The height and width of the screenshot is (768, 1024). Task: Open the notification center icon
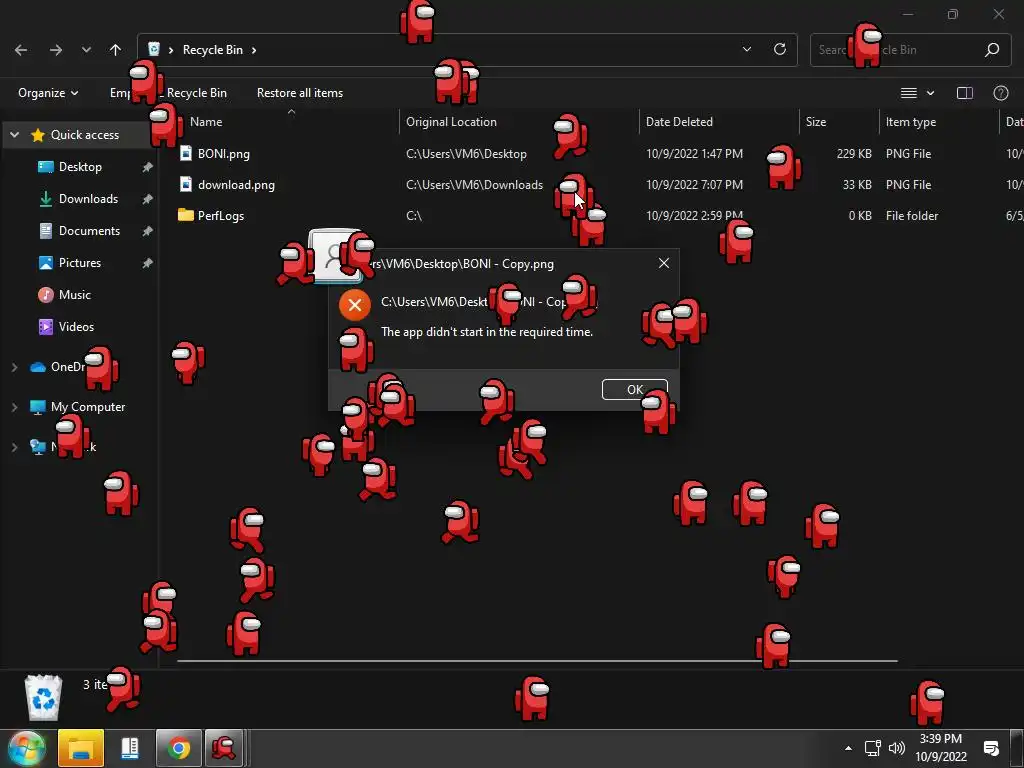pyautogui.click(x=991, y=748)
